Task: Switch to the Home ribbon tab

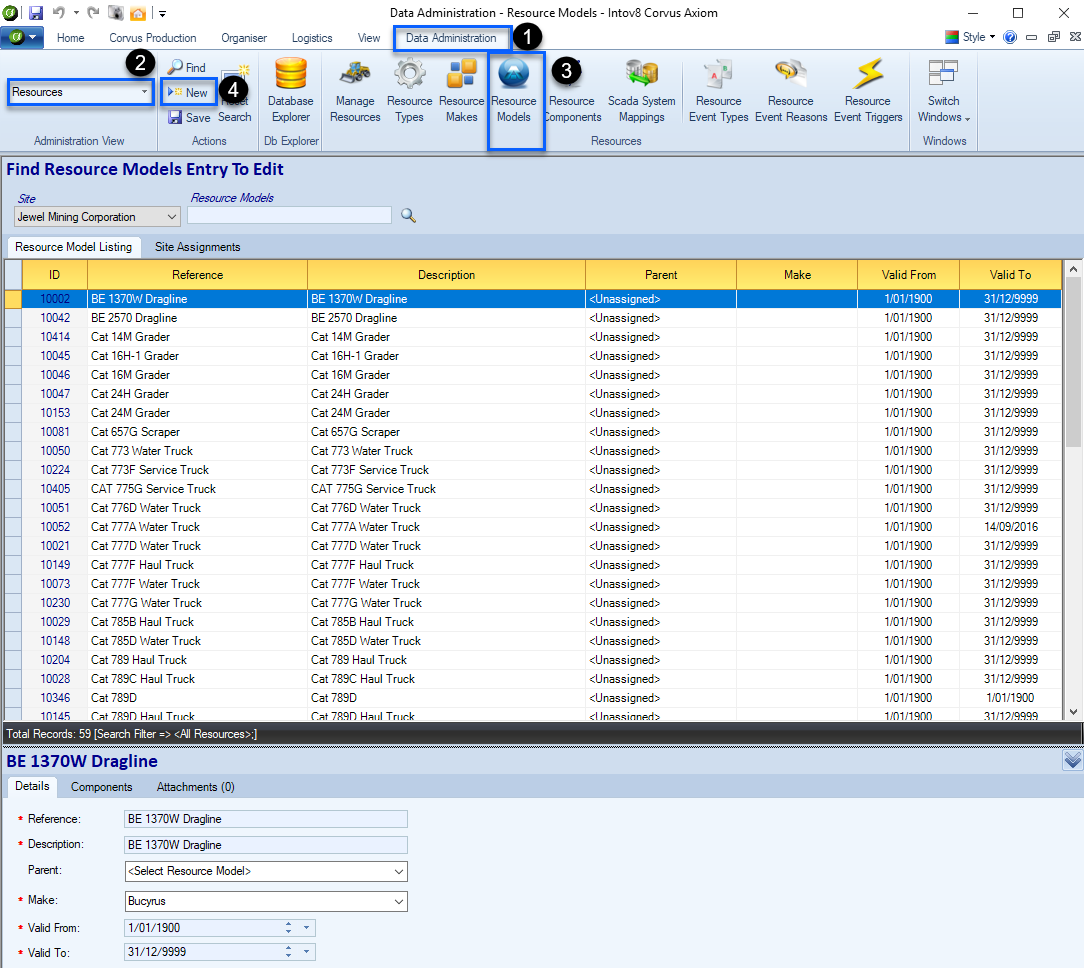Action: point(71,38)
